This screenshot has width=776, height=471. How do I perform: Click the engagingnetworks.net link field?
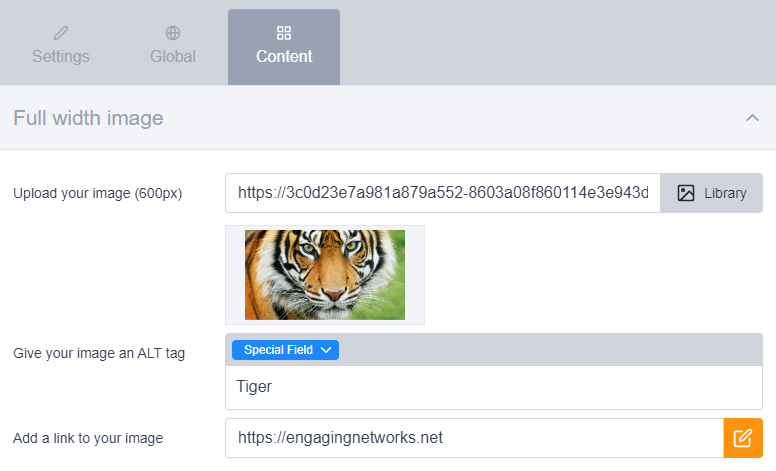click(x=473, y=438)
